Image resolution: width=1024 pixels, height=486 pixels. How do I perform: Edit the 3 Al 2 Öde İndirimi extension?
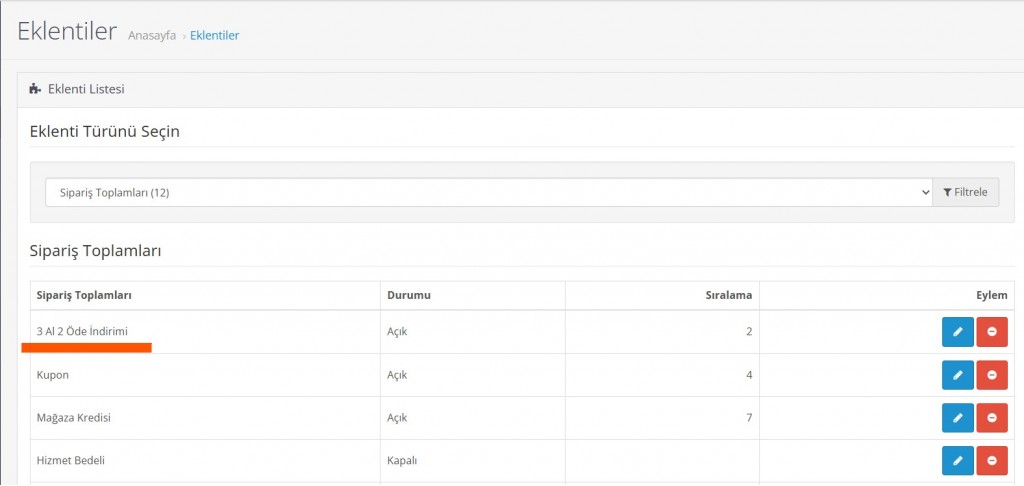point(957,332)
